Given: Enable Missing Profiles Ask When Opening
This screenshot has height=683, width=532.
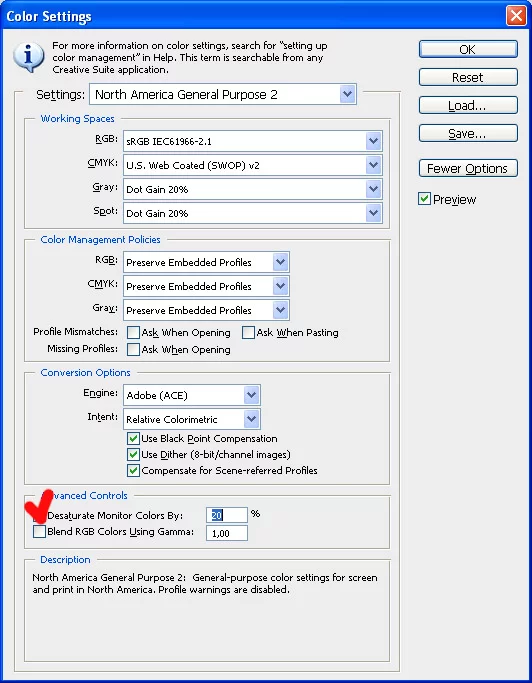Looking at the screenshot, I should tap(133, 349).
